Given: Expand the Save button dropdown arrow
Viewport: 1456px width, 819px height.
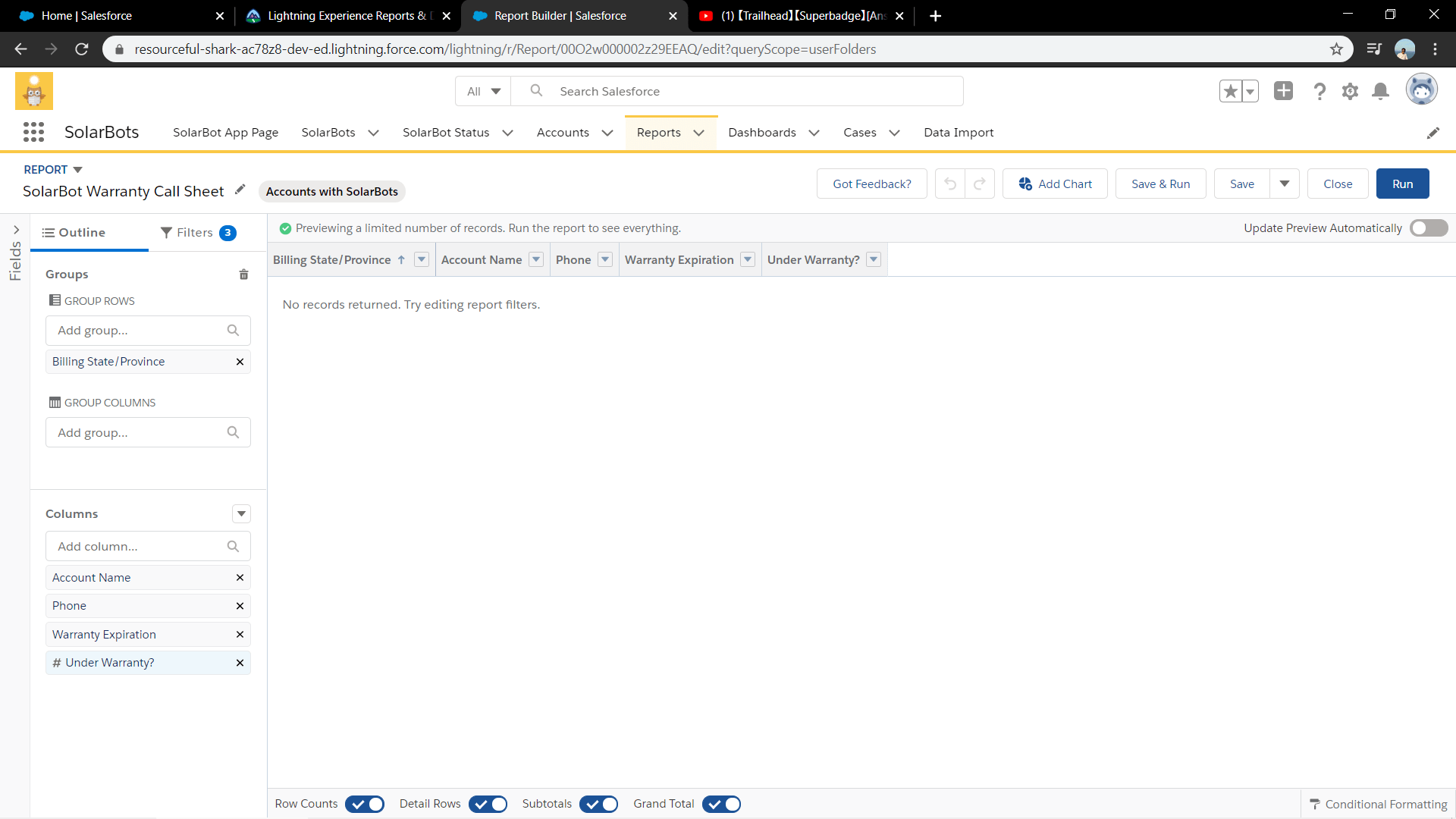Looking at the screenshot, I should (1285, 184).
